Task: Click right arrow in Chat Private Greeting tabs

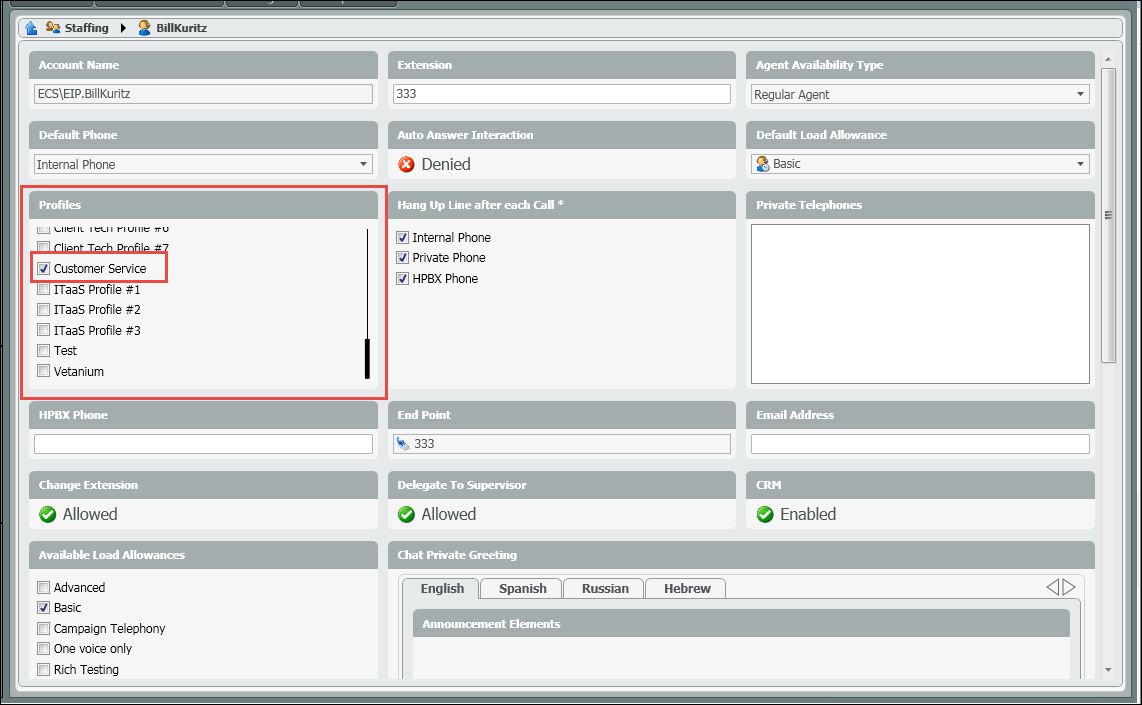Action: click(1069, 587)
